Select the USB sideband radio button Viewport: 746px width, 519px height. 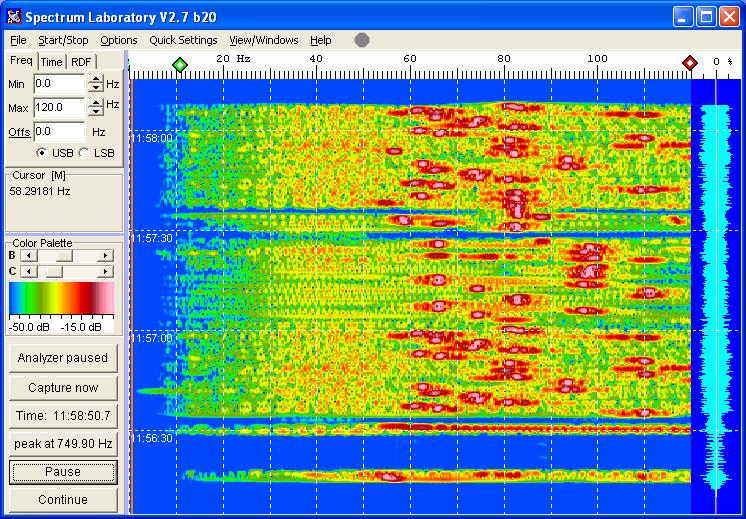(42, 153)
